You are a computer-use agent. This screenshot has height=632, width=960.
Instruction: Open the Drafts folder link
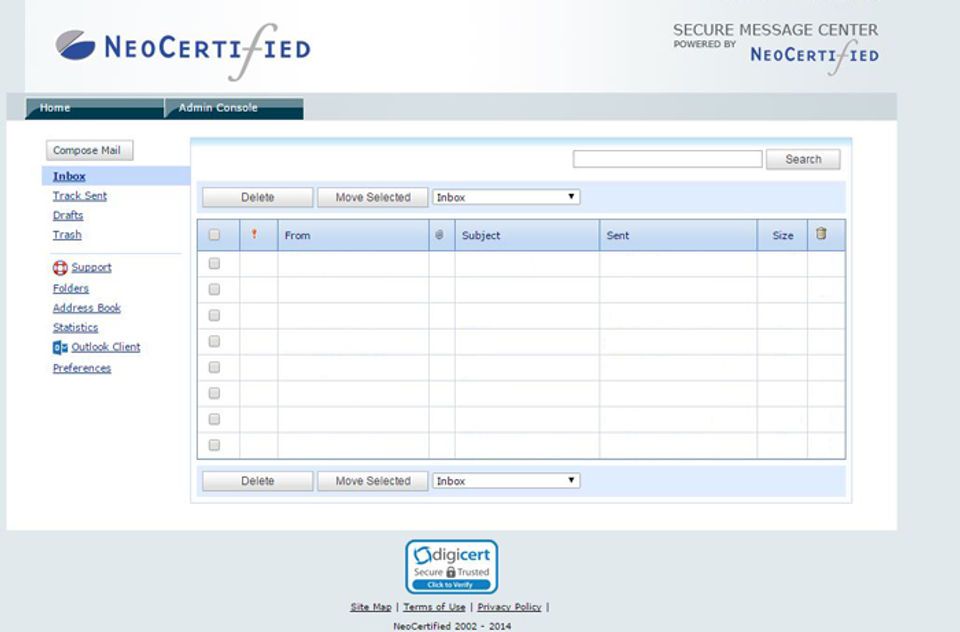[68, 216]
